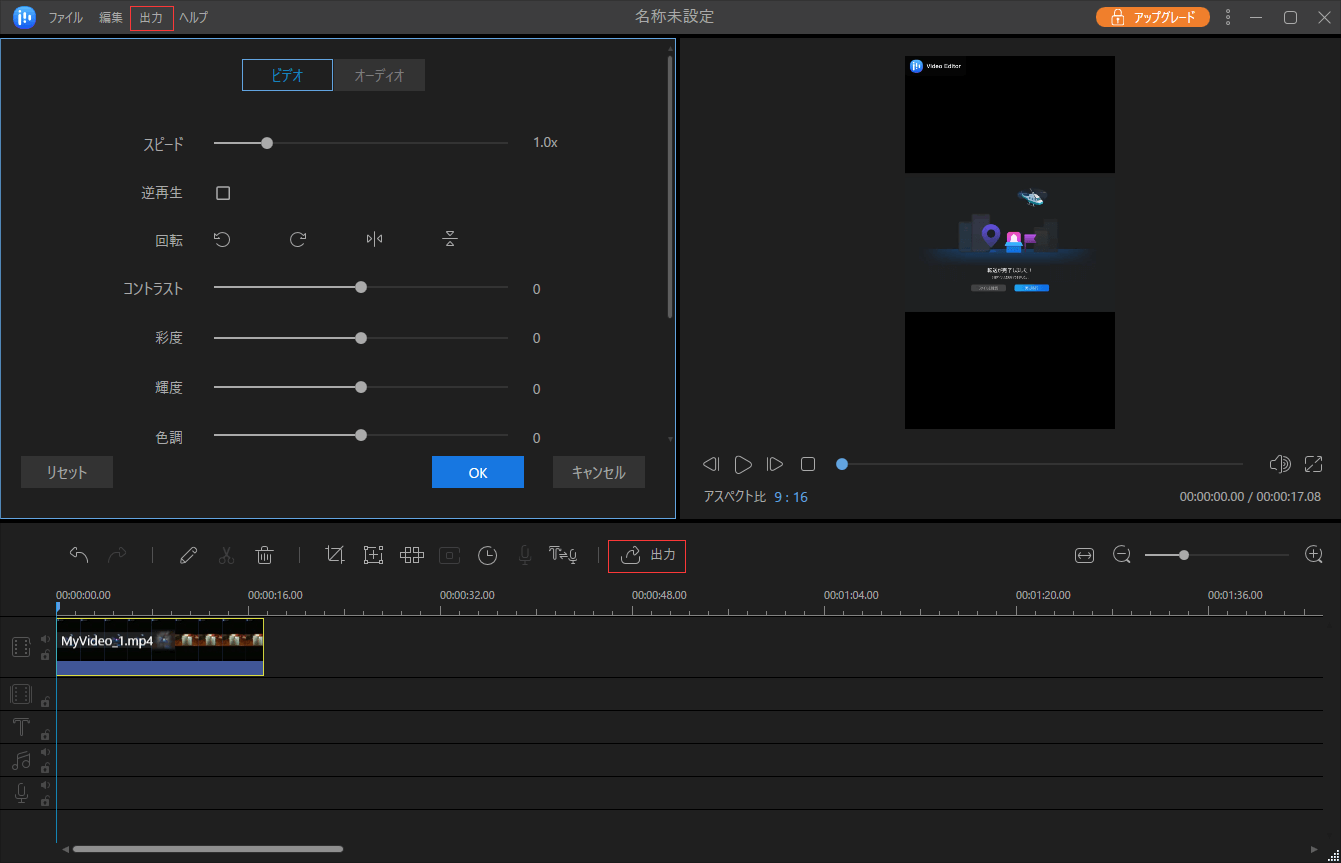Toggle fullscreen preview
Viewport: 1341px width, 863px height.
pos(1313,464)
